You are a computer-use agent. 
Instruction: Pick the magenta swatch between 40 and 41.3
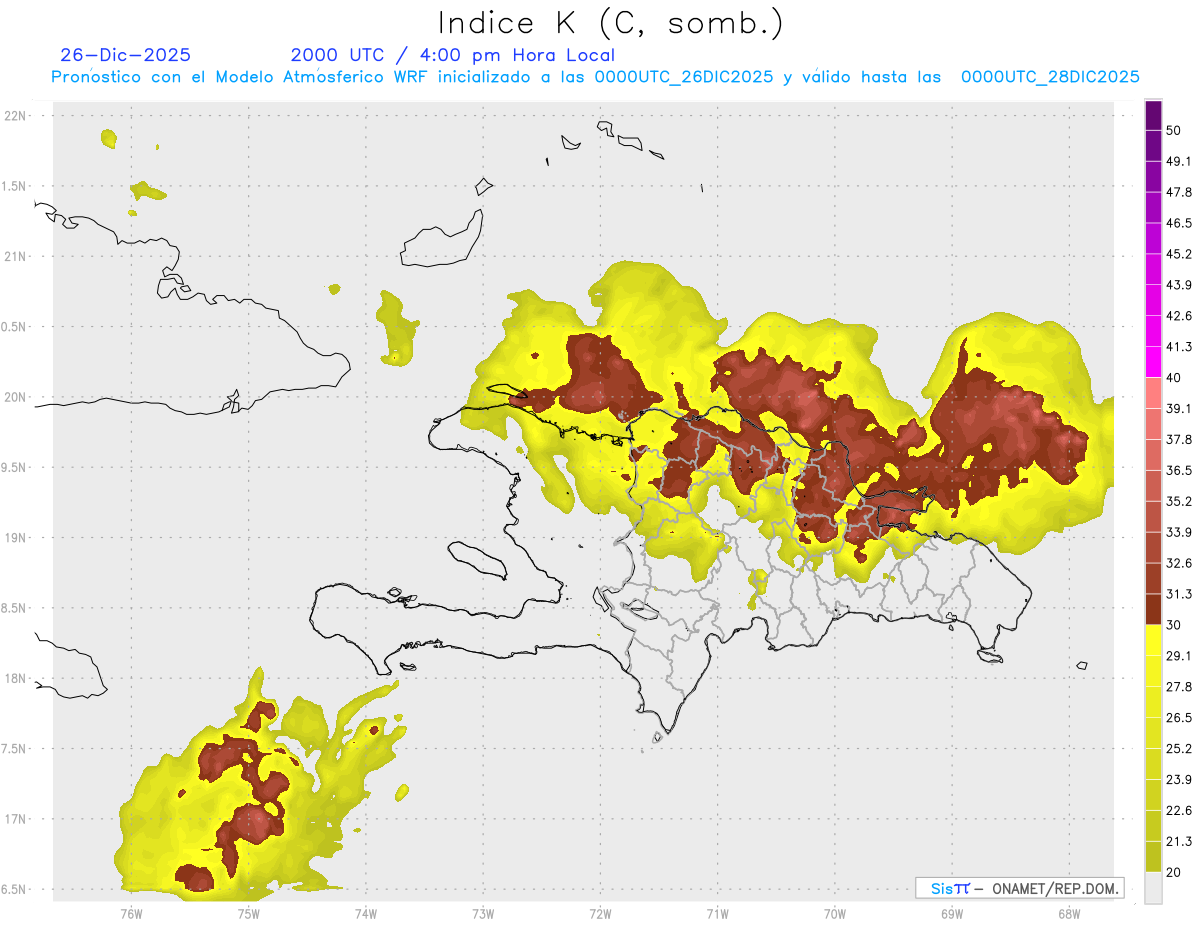point(1153,362)
